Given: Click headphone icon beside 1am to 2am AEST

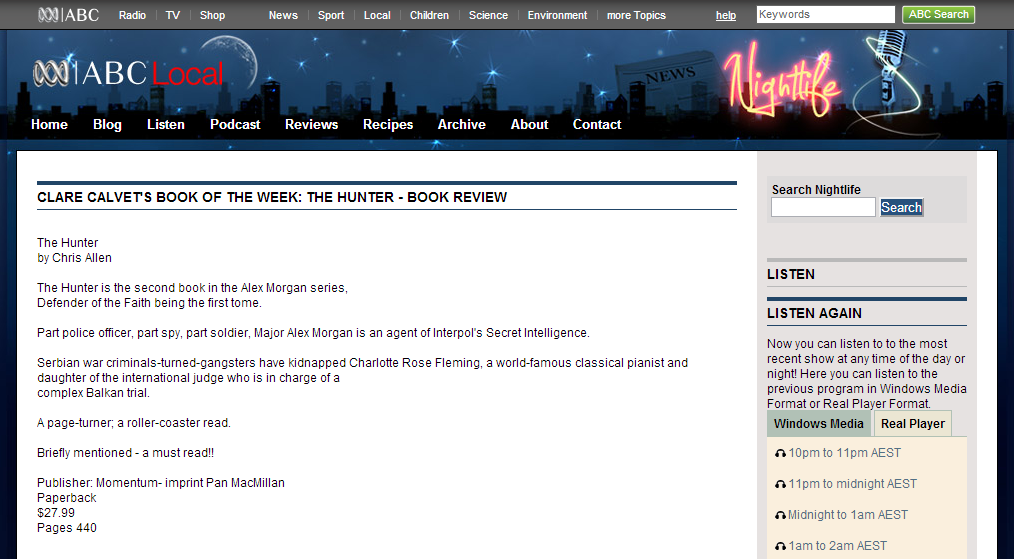Looking at the screenshot, I should 780,547.
